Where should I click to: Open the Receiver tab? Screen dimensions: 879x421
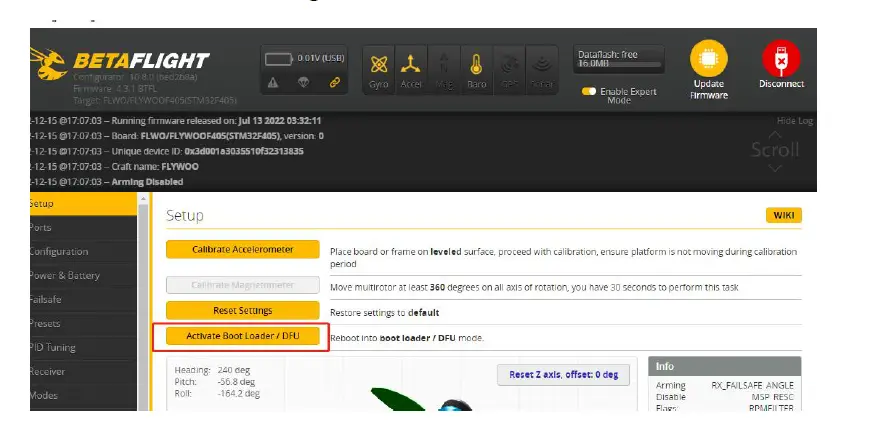click(84, 372)
